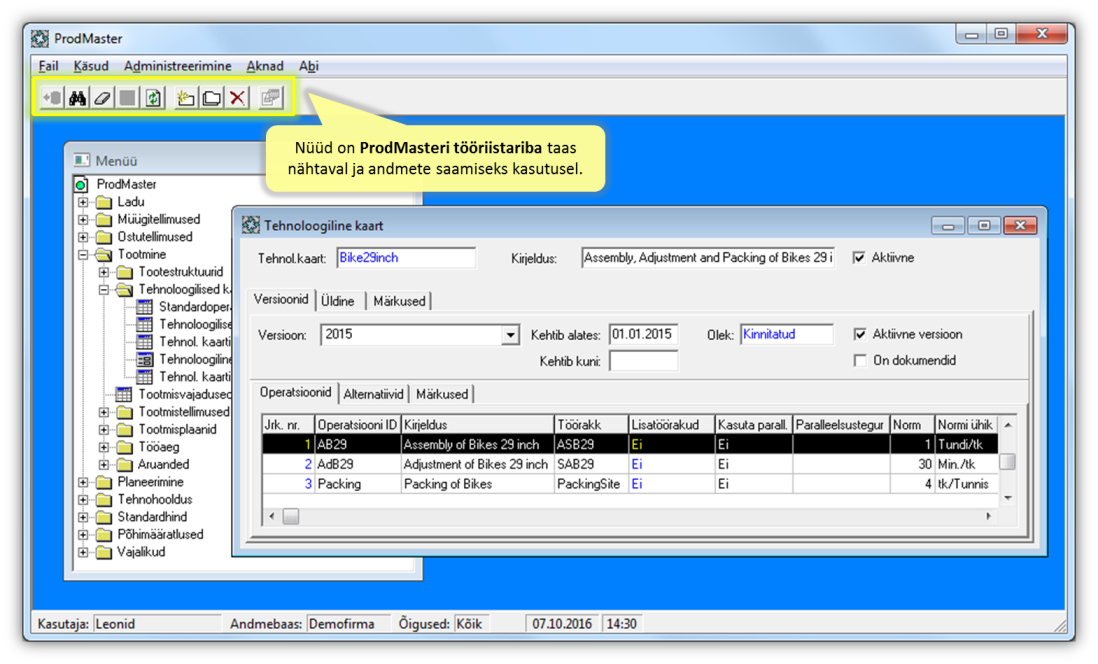This screenshot has width=1098, height=664.
Task: Toggle the Aktiivne versioon checkbox
Action: tap(860, 334)
